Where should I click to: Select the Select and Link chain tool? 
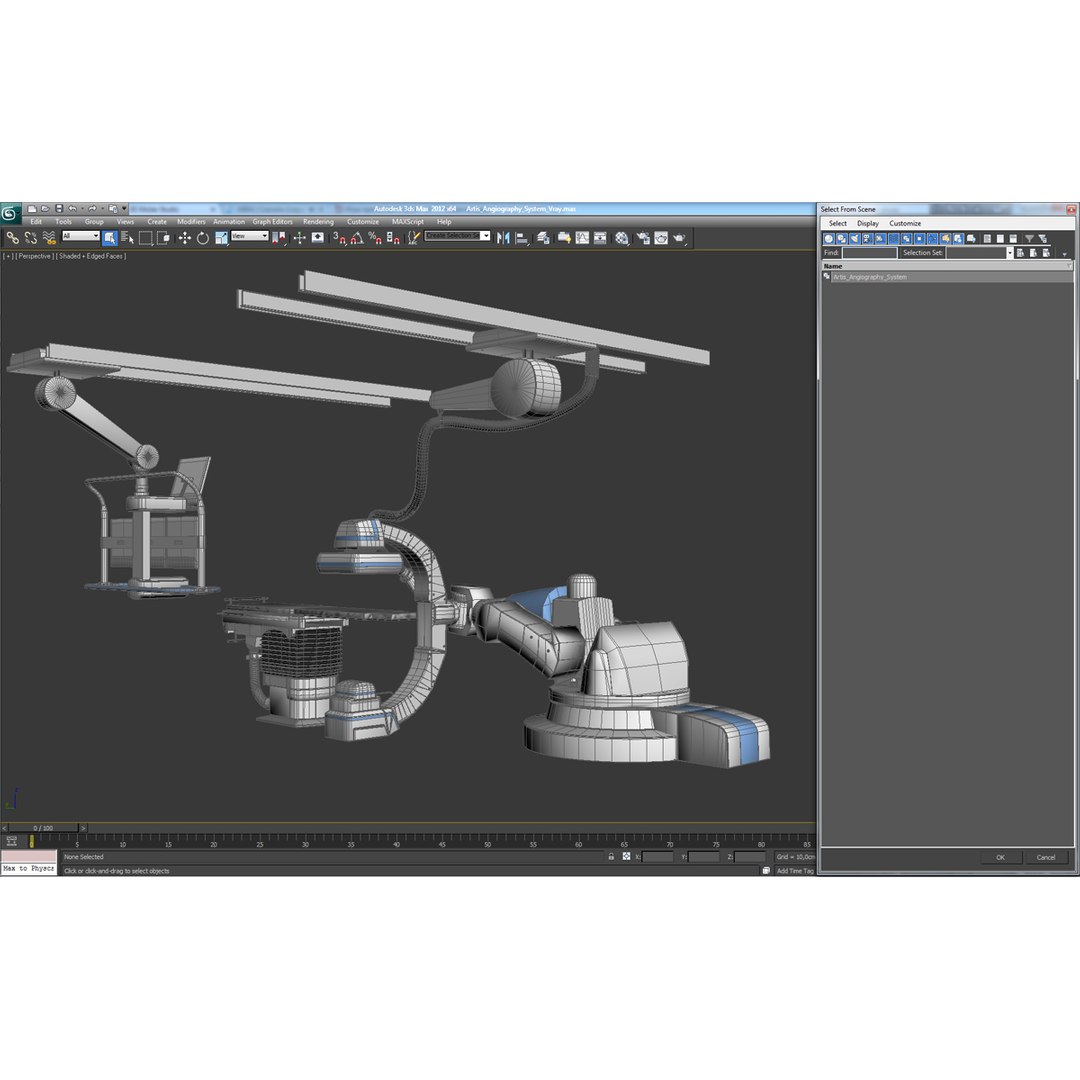(x=12, y=238)
